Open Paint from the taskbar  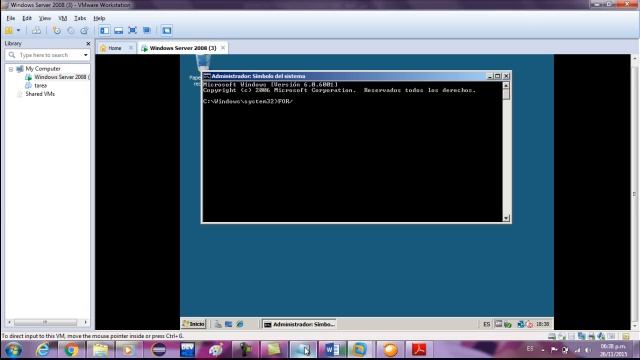point(216,350)
